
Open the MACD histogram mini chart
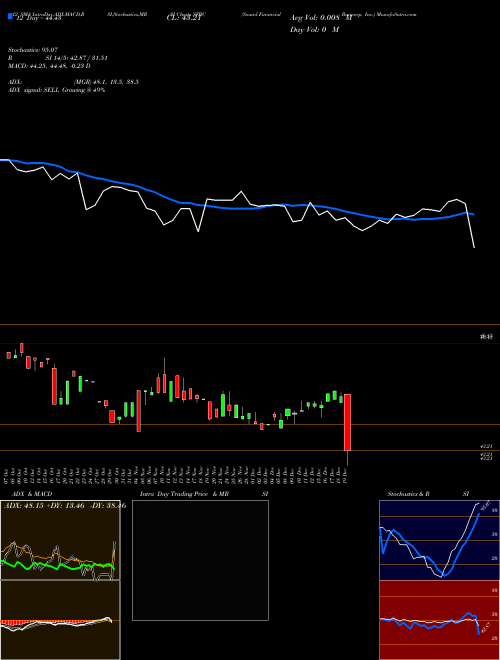click(60, 620)
